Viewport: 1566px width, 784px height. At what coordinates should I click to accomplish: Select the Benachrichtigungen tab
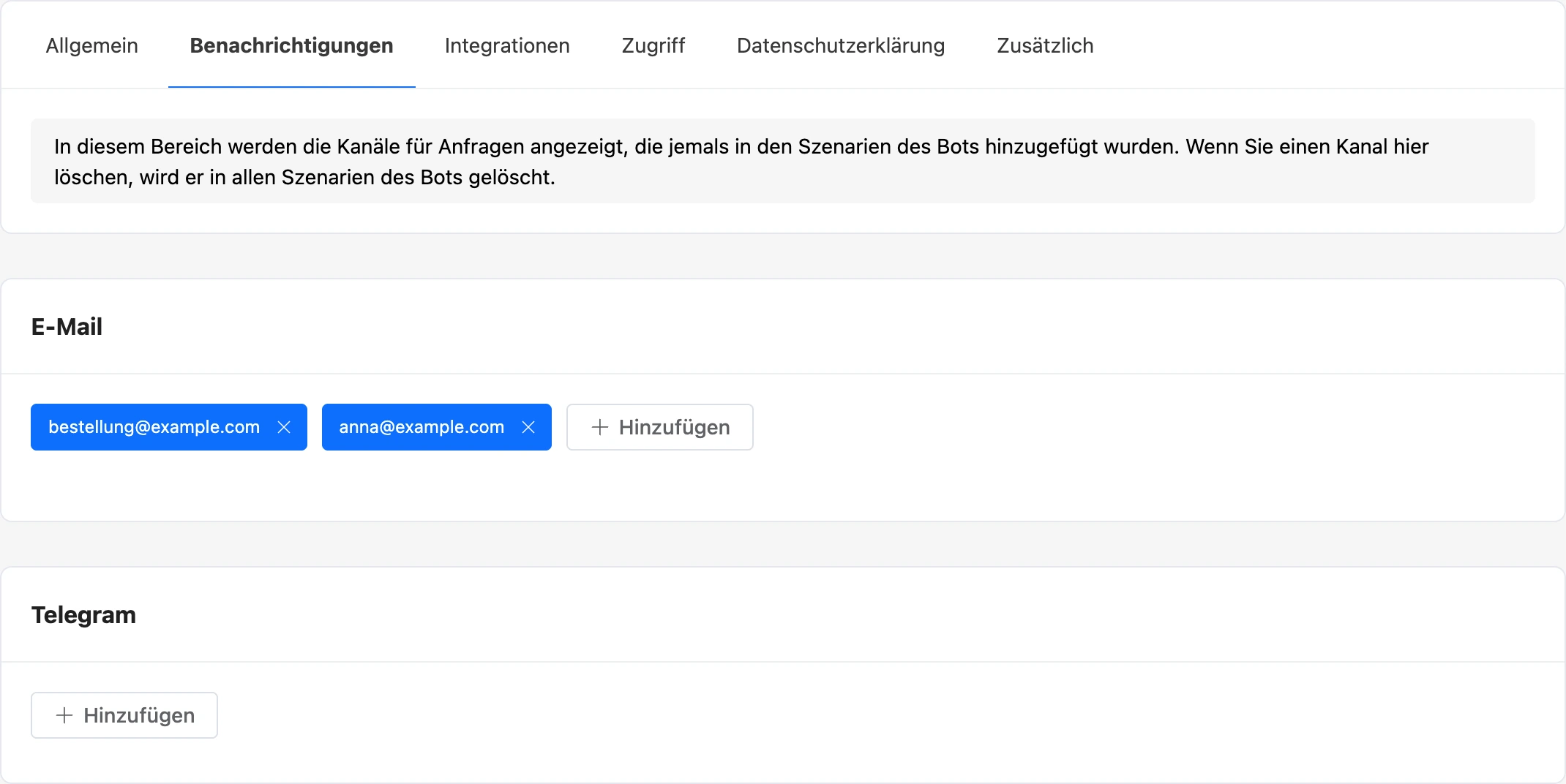click(291, 45)
